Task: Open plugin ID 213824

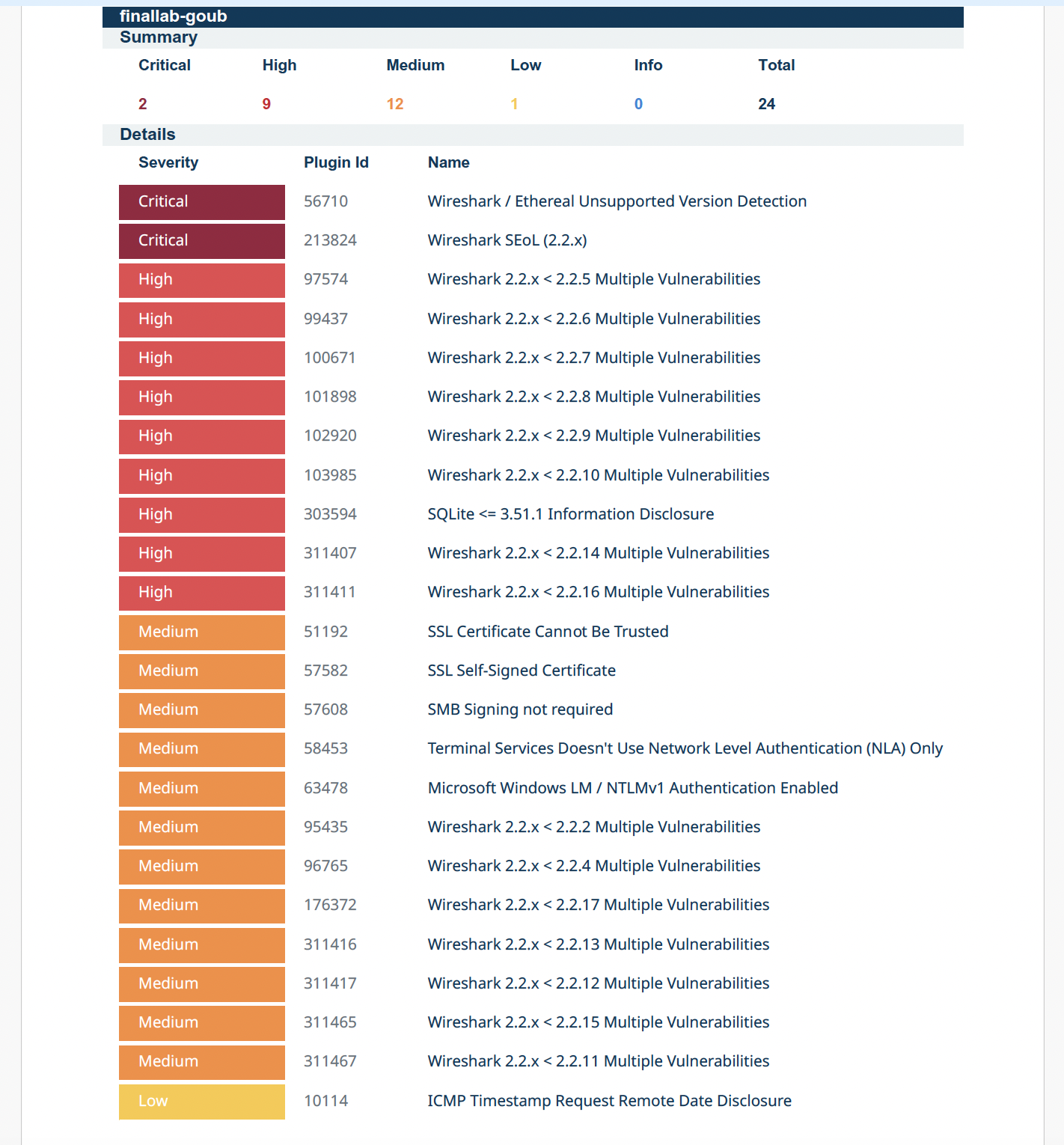Action: pos(330,240)
